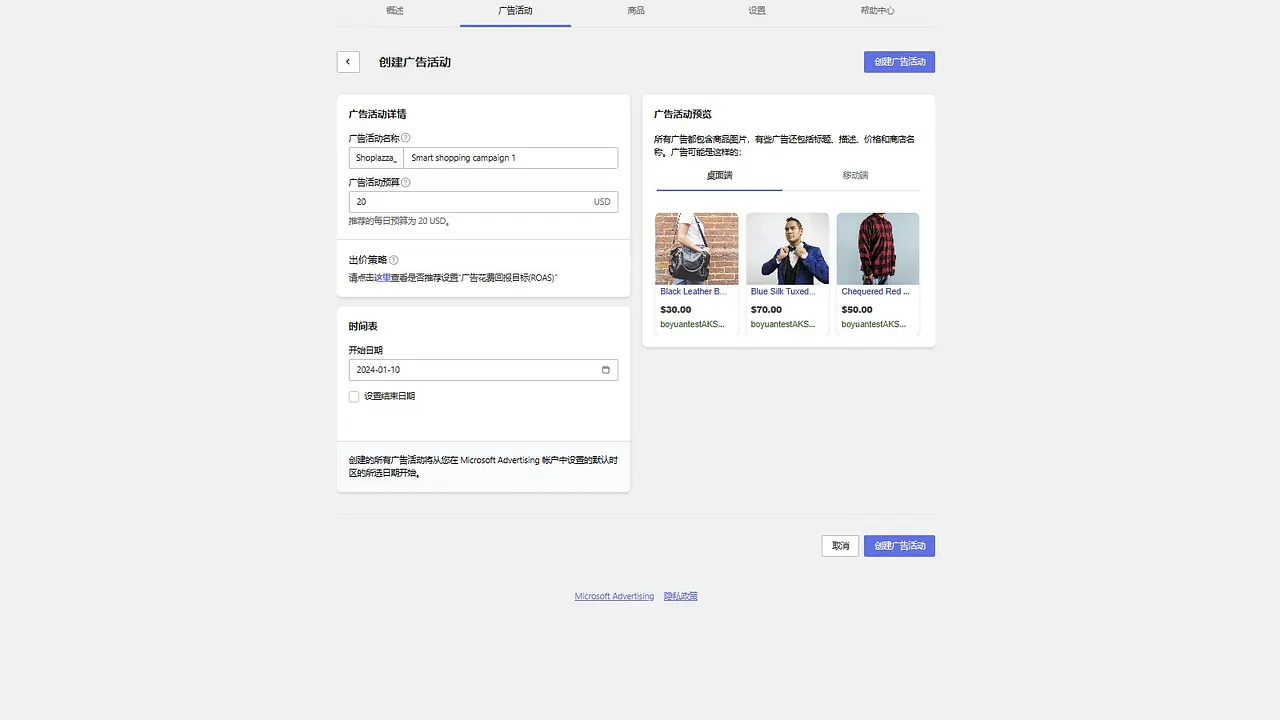1280x720 pixels.
Task: Click top 创建广告活动 button
Action: click(x=899, y=62)
